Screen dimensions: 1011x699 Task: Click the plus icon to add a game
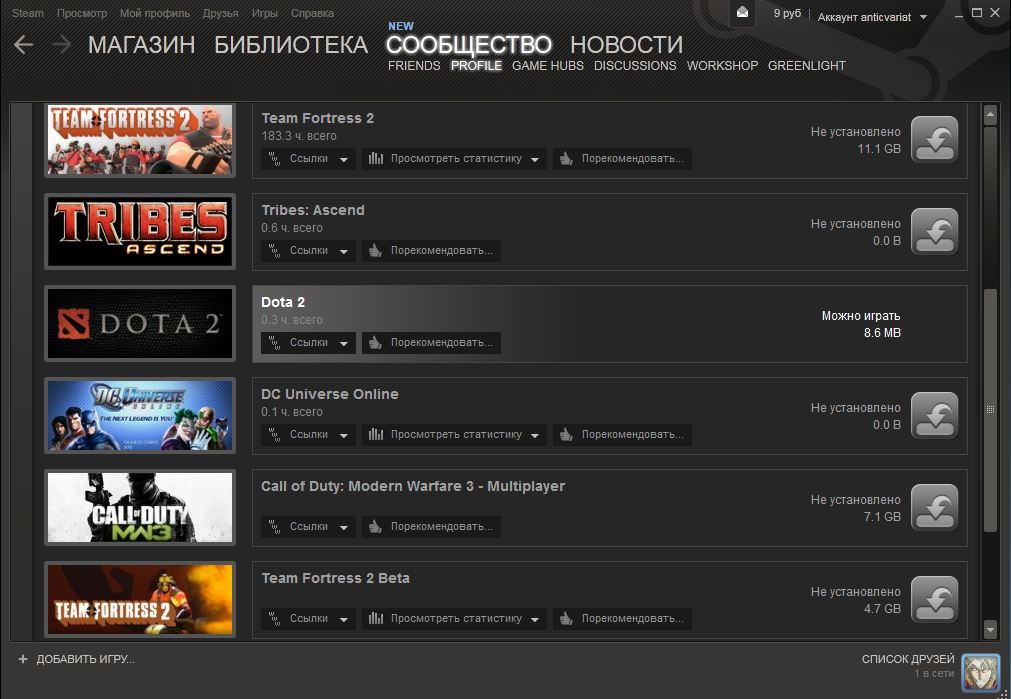coord(23,659)
